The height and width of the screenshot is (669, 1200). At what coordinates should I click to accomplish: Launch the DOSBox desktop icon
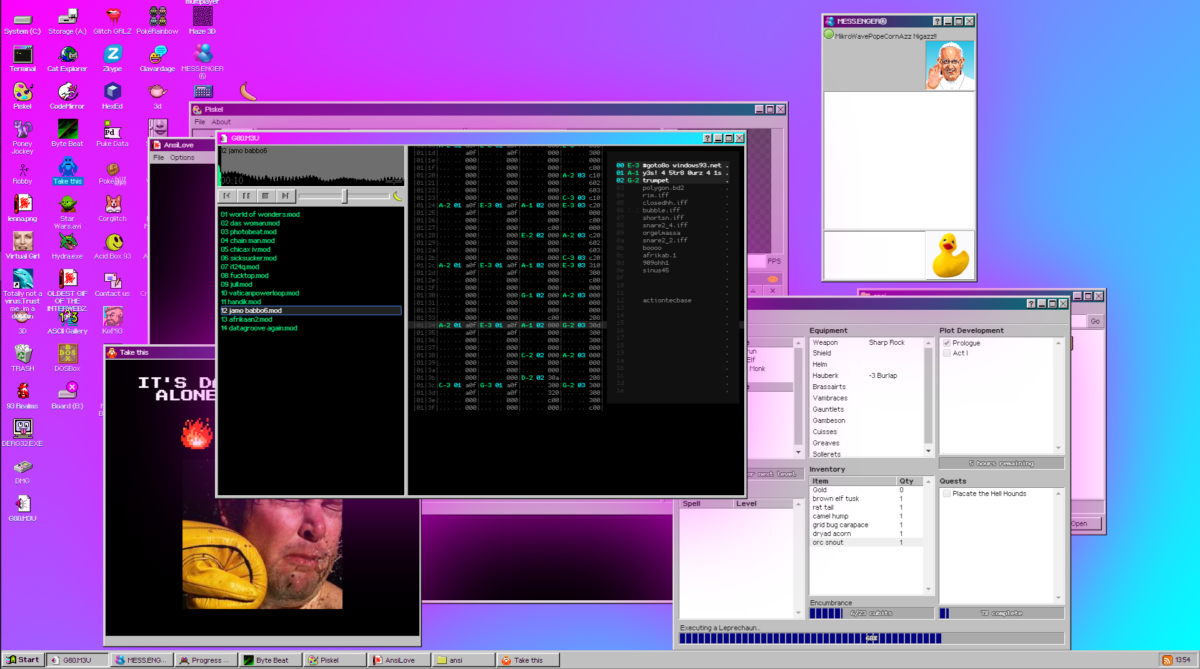[x=67, y=357]
